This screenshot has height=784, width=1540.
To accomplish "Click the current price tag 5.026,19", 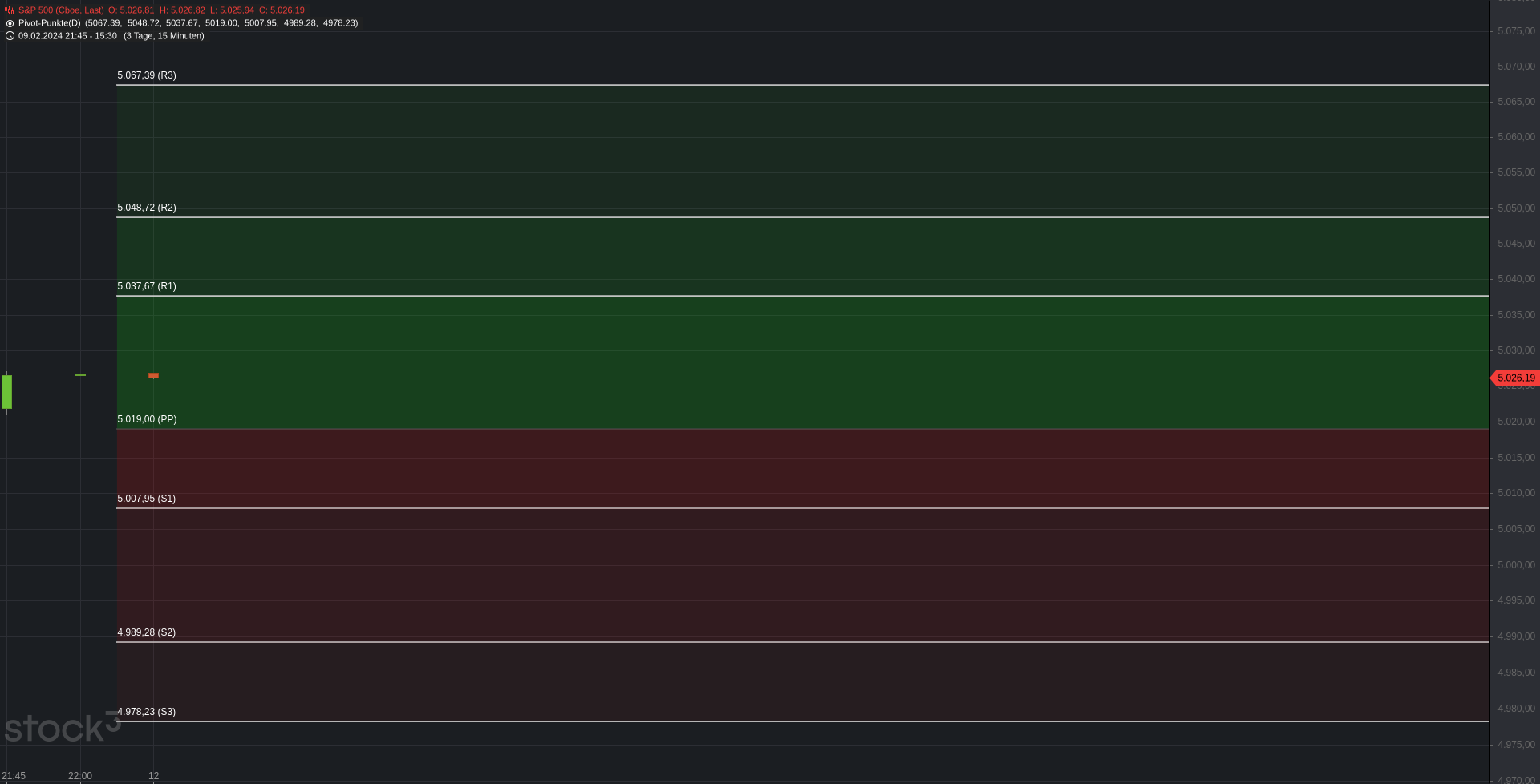I will click(1515, 378).
